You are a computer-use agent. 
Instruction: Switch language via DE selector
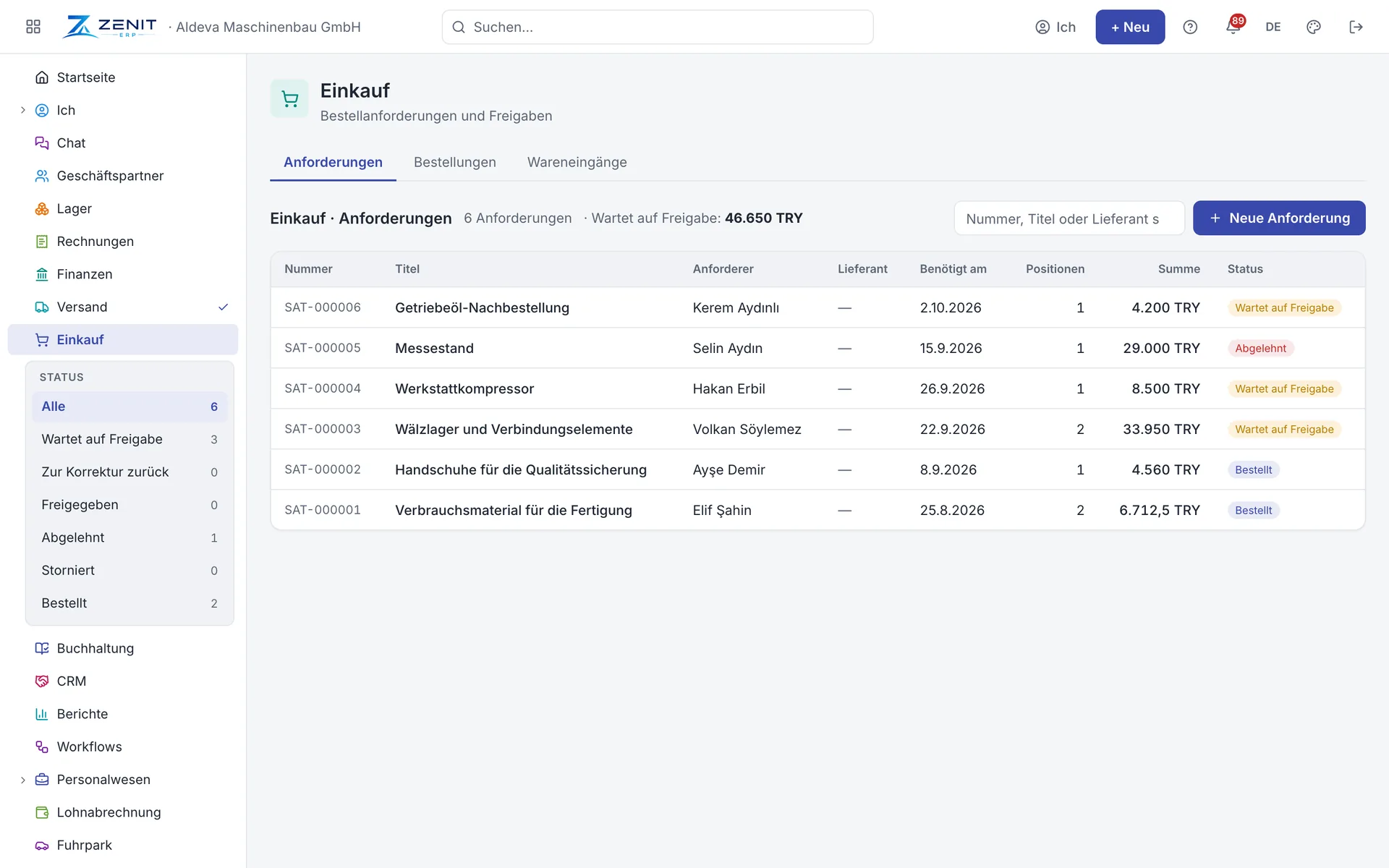(x=1273, y=27)
